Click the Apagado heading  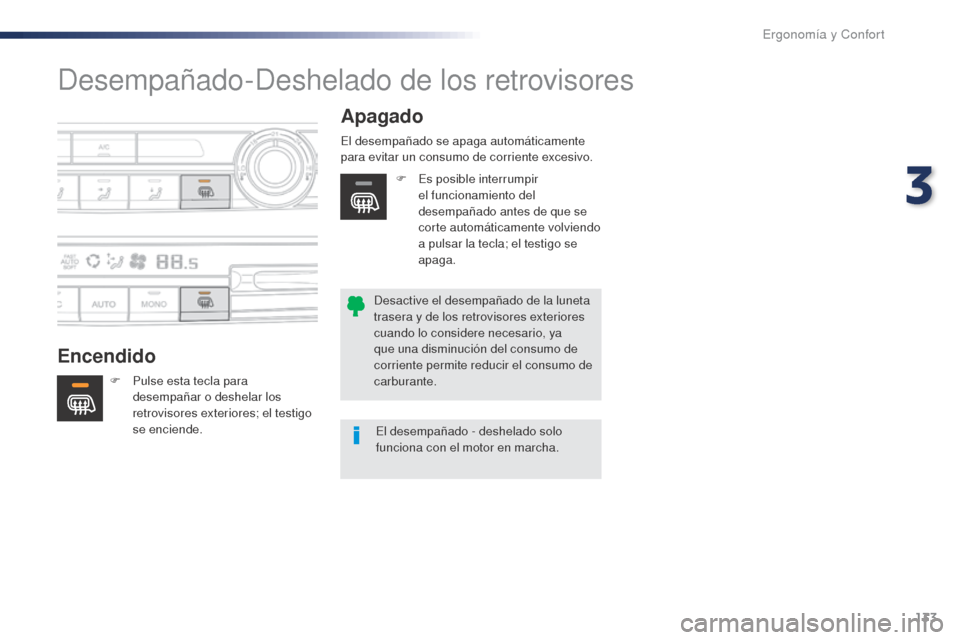pyautogui.click(x=382, y=116)
